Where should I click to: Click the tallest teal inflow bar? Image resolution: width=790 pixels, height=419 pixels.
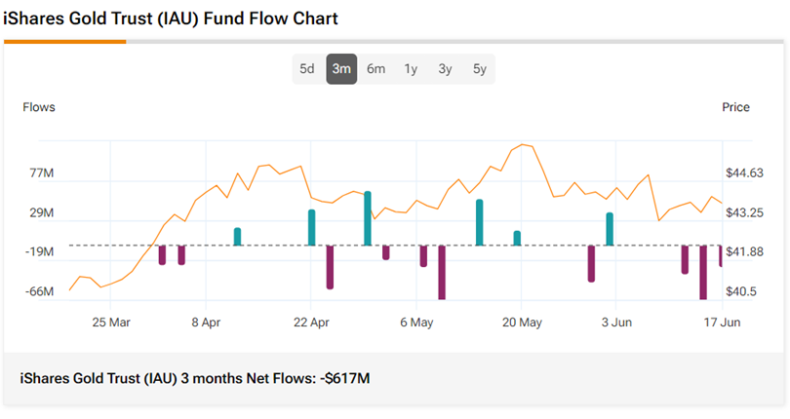(x=368, y=218)
